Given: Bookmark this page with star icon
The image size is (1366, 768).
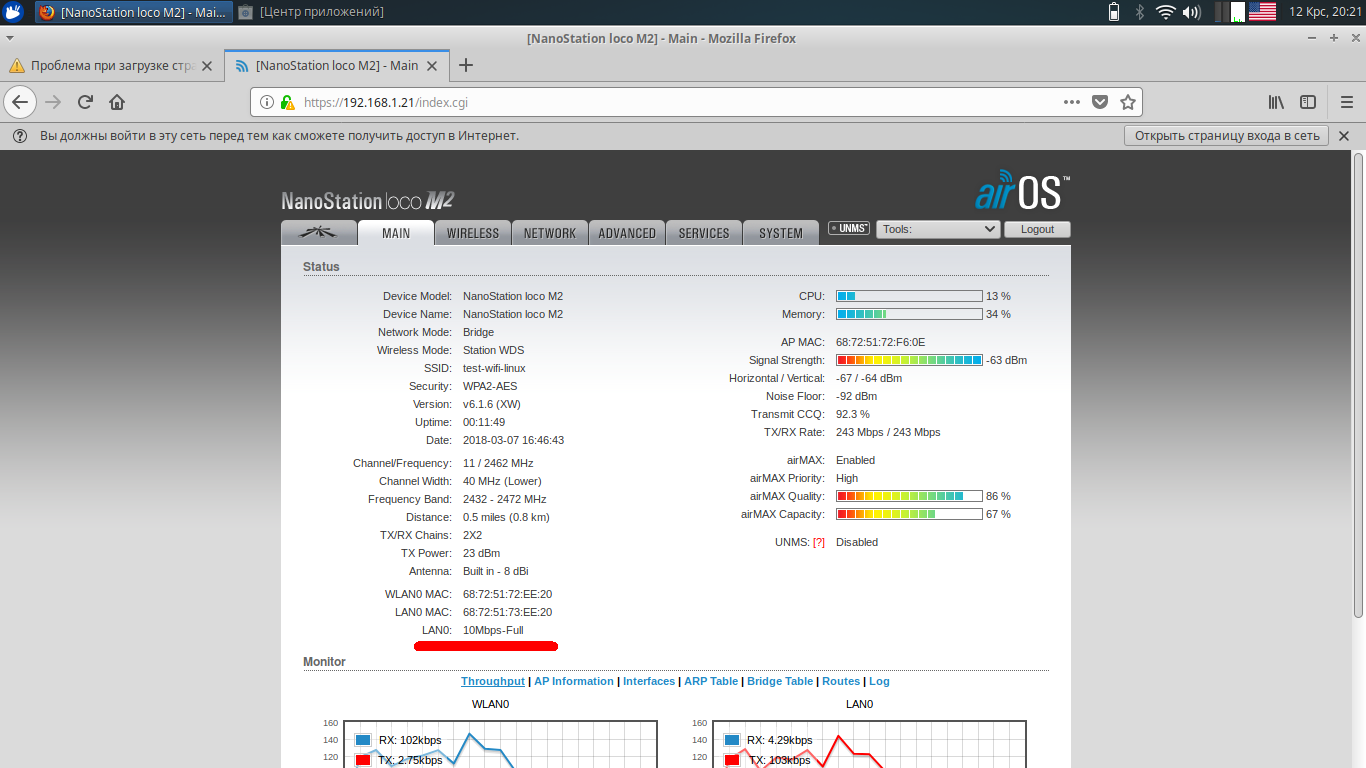Looking at the screenshot, I should point(1128,102).
